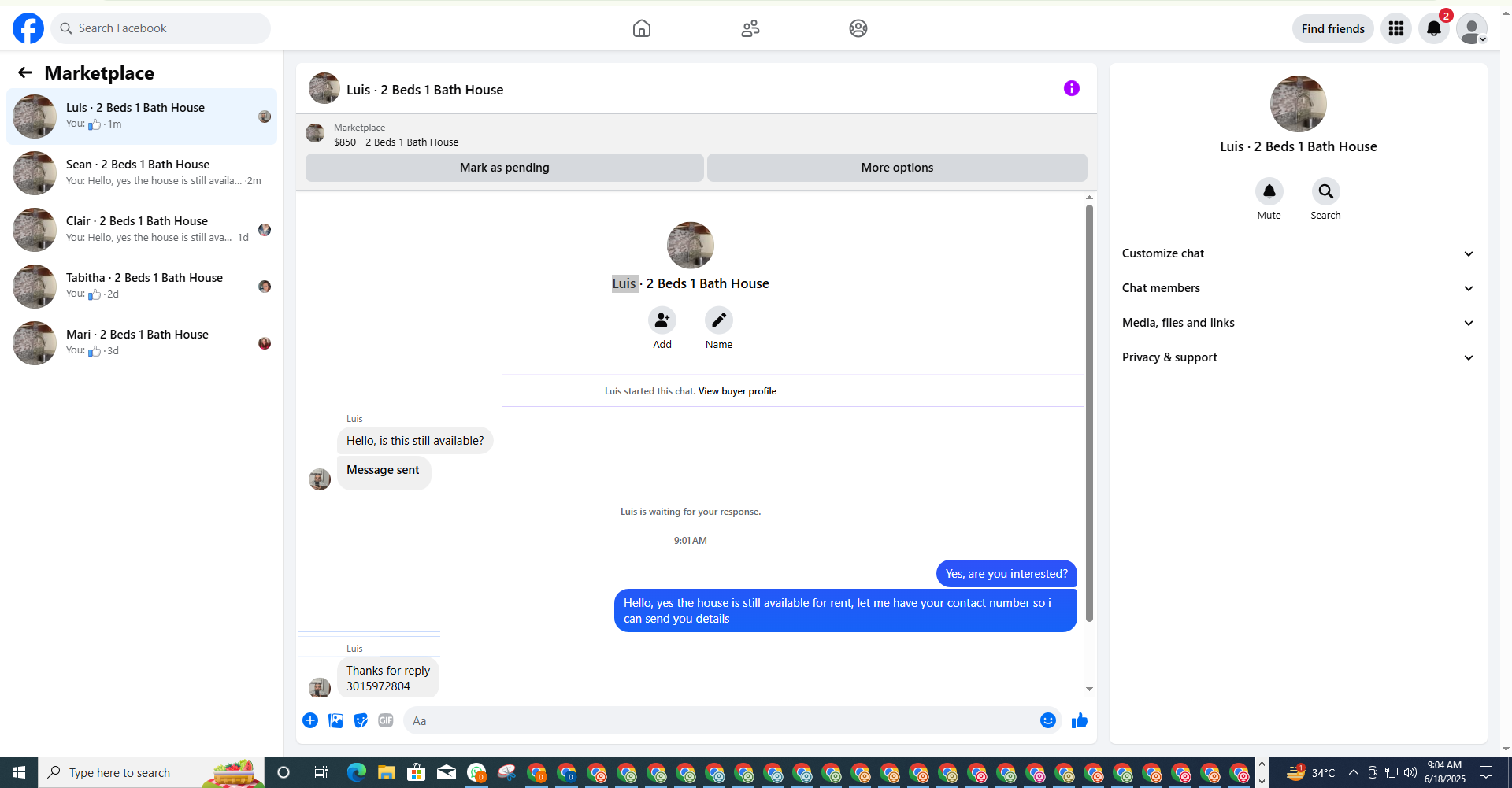Viewport: 1512px width, 788px height.
Task: Show hidden system tray icons
Action: tap(1353, 772)
